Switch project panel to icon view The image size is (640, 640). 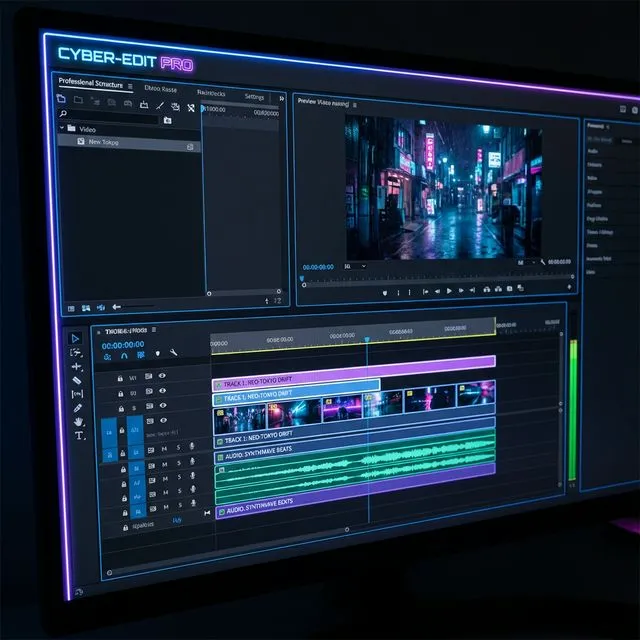86,308
